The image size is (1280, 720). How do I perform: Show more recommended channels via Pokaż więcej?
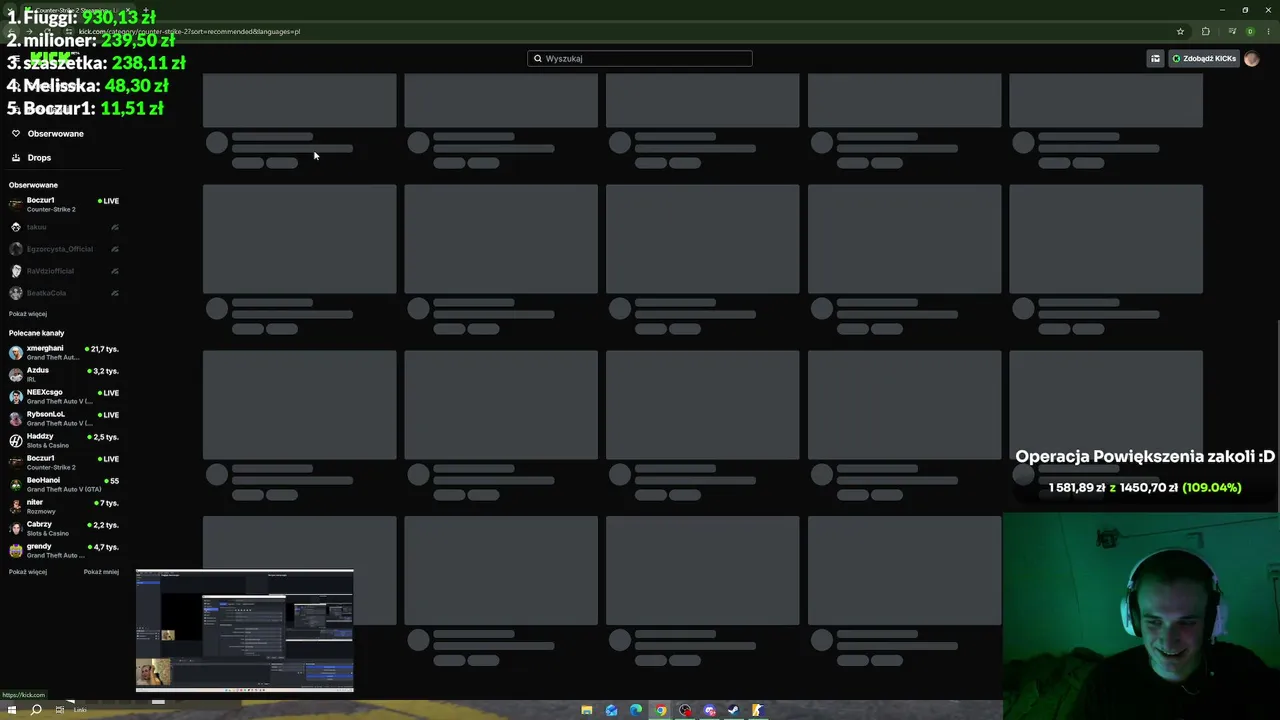coord(28,572)
